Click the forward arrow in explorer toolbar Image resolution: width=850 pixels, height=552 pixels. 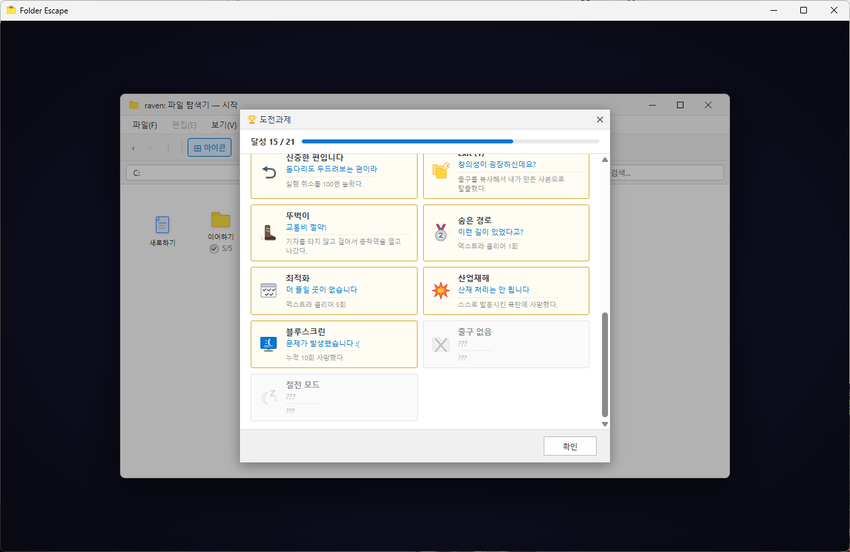point(150,147)
